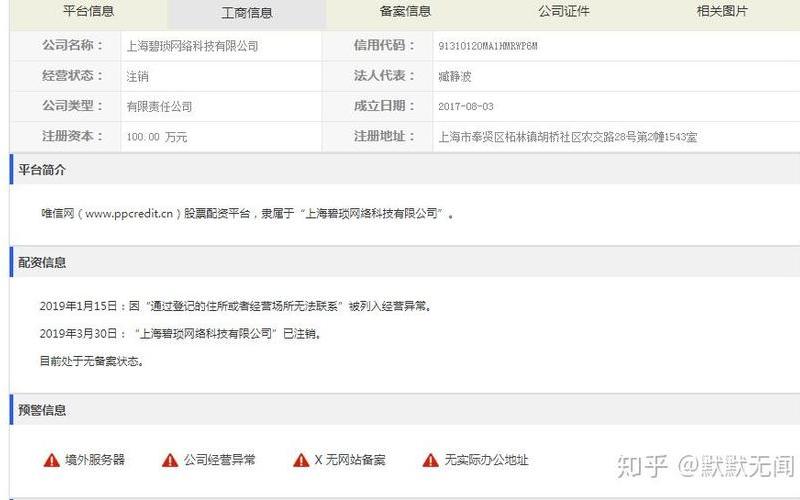This screenshot has height=500, width=800.
Task: Click the 法人代表 name value
Action: pos(455,77)
